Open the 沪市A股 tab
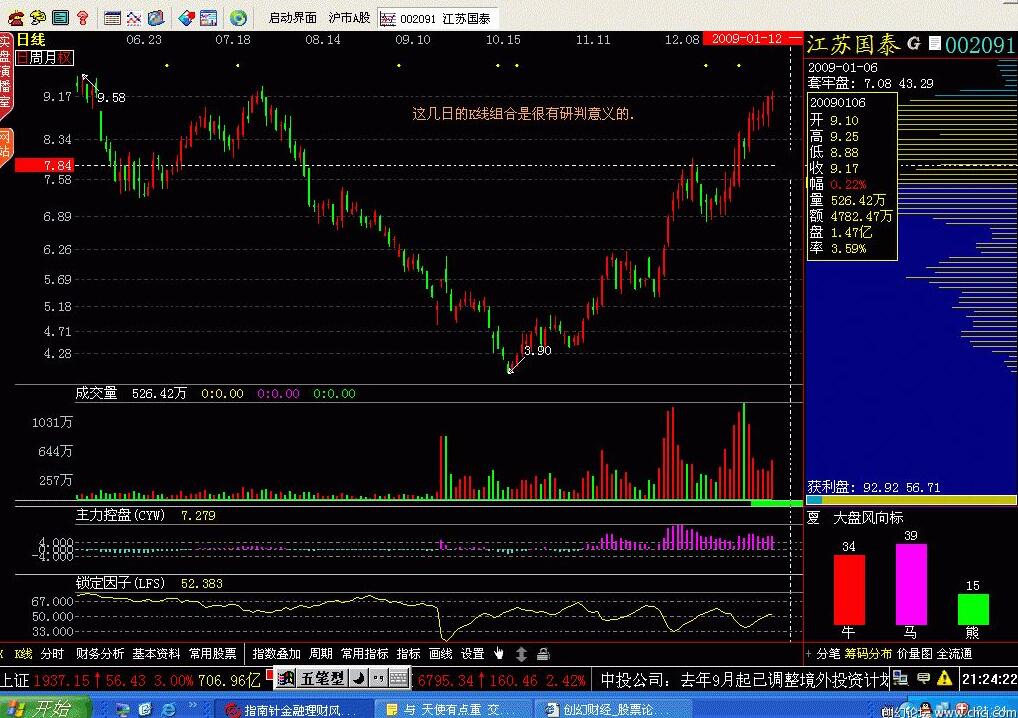Screen dimensions: 1018x718 (x=349, y=18)
